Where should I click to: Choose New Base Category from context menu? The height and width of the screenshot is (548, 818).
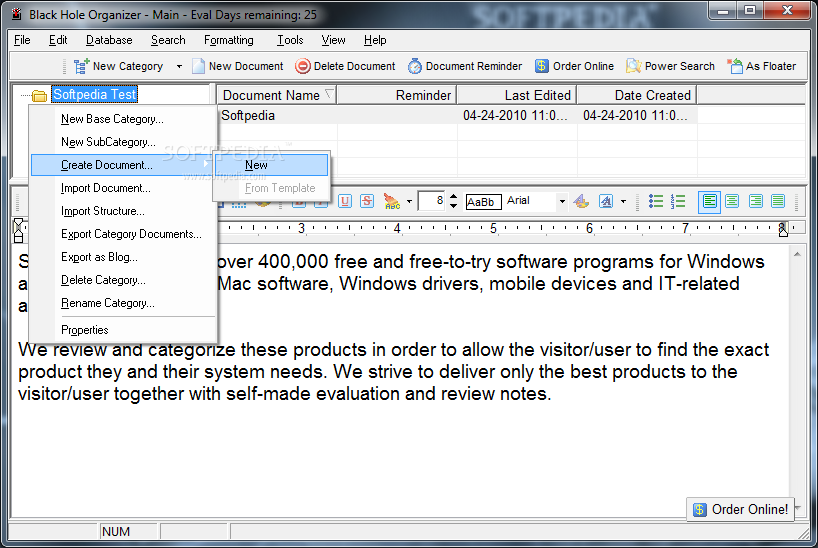click(124, 119)
